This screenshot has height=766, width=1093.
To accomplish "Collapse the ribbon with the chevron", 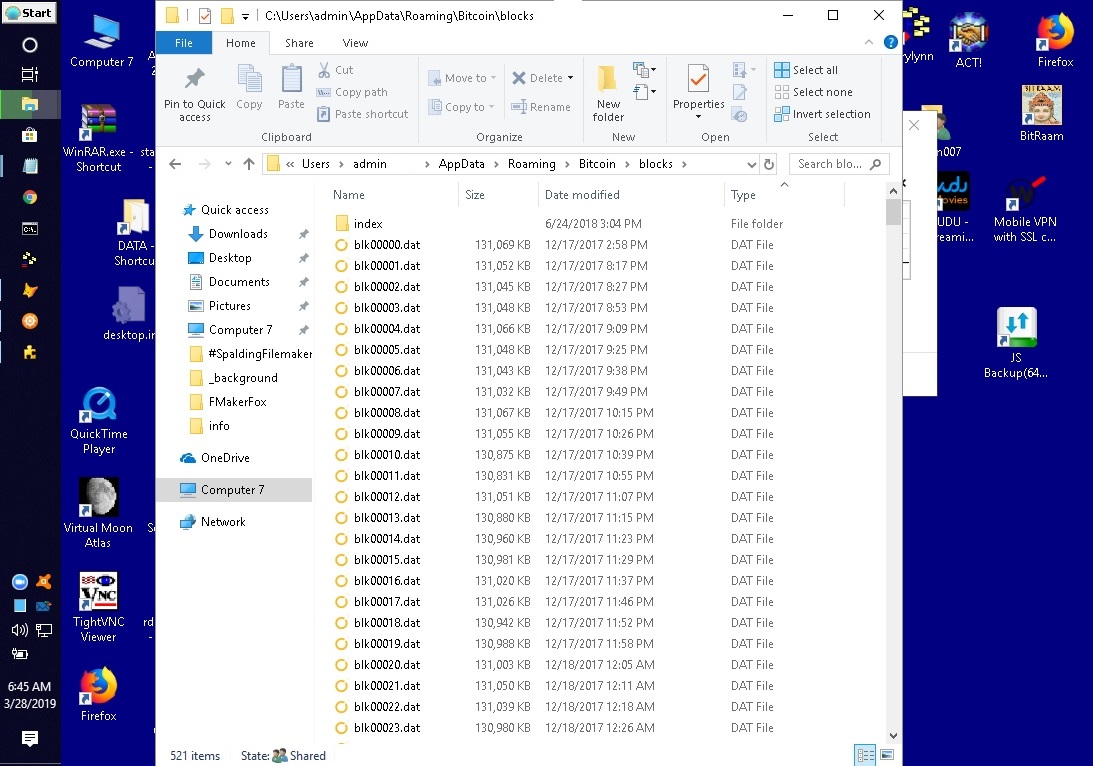I will (x=869, y=43).
